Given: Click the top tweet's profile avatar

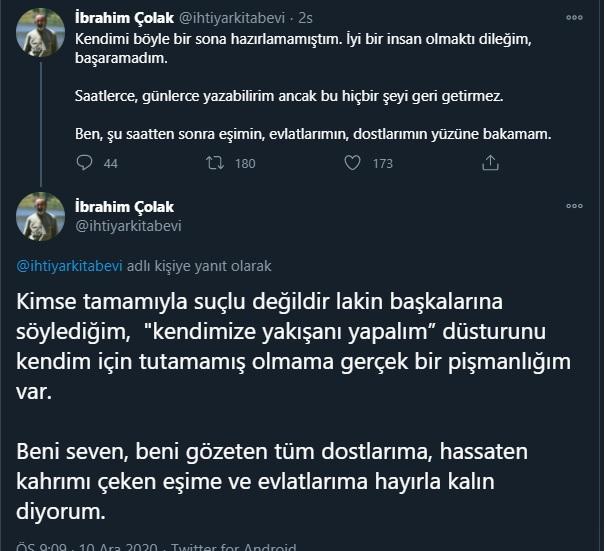Looking at the screenshot, I should coord(41,35).
